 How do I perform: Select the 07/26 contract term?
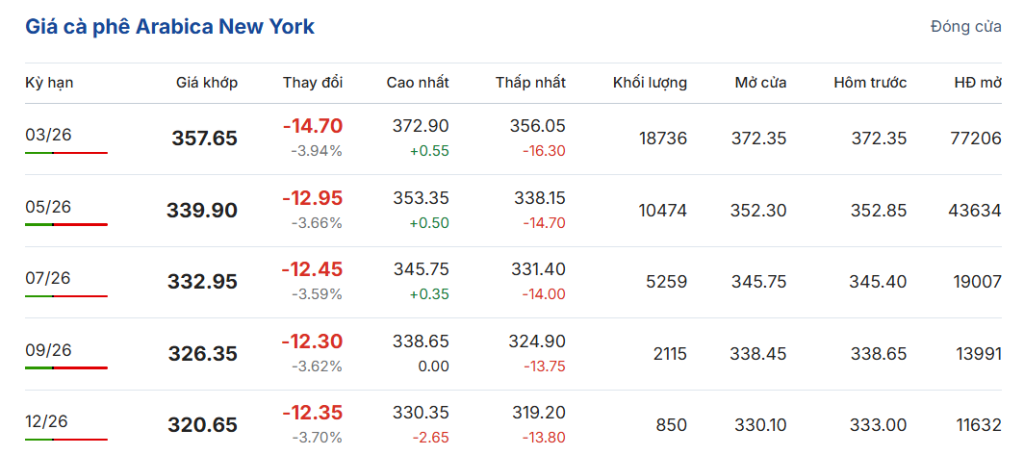pos(48,278)
